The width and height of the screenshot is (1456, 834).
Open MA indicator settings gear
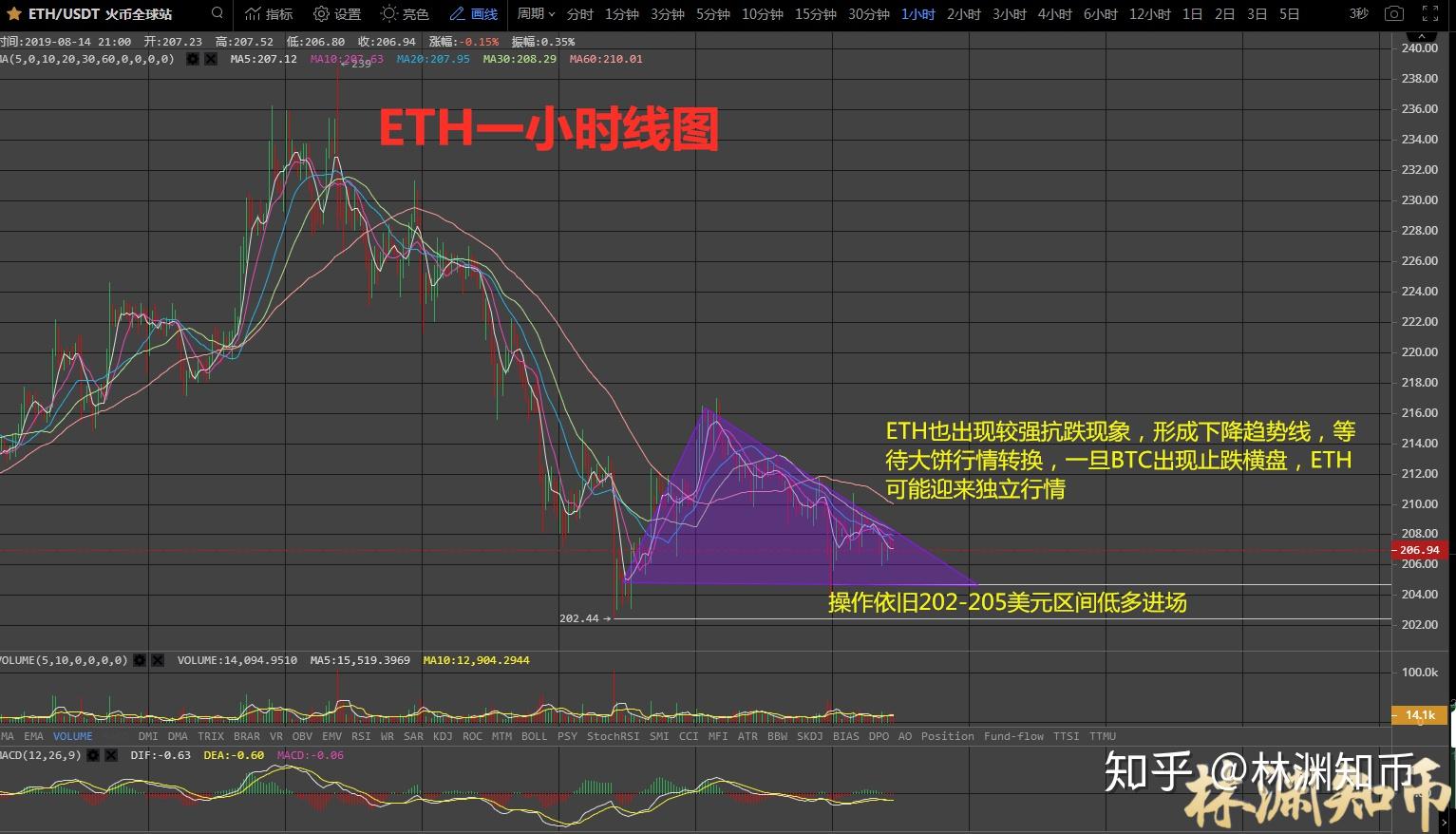(193, 59)
